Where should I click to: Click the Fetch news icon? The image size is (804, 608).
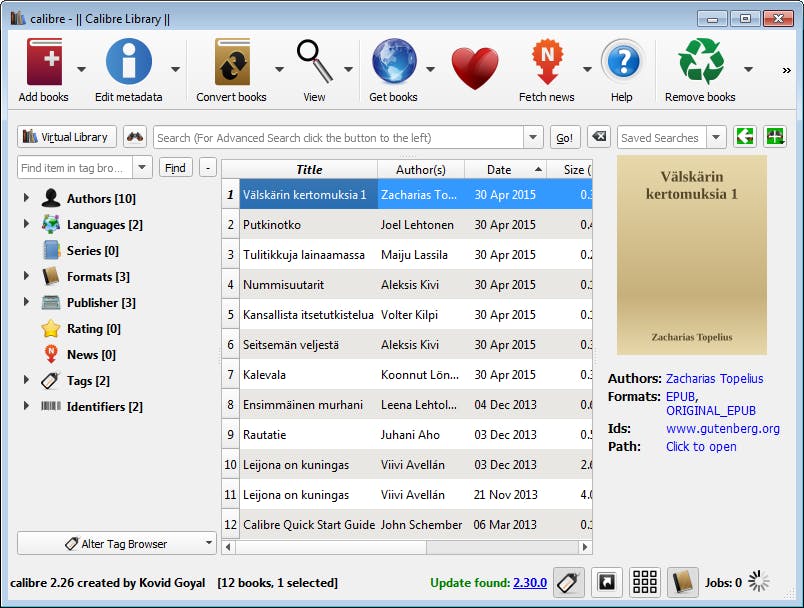pyautogui.click(x=547, y=62)
